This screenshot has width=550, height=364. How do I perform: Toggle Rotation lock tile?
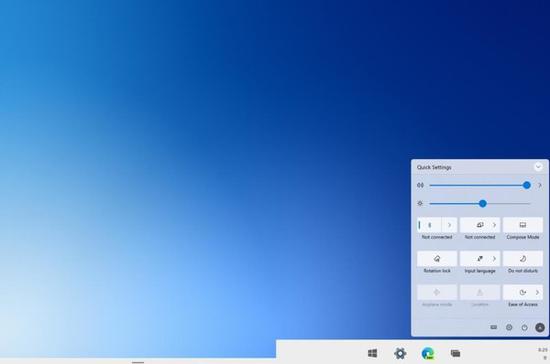click(437, 259)
